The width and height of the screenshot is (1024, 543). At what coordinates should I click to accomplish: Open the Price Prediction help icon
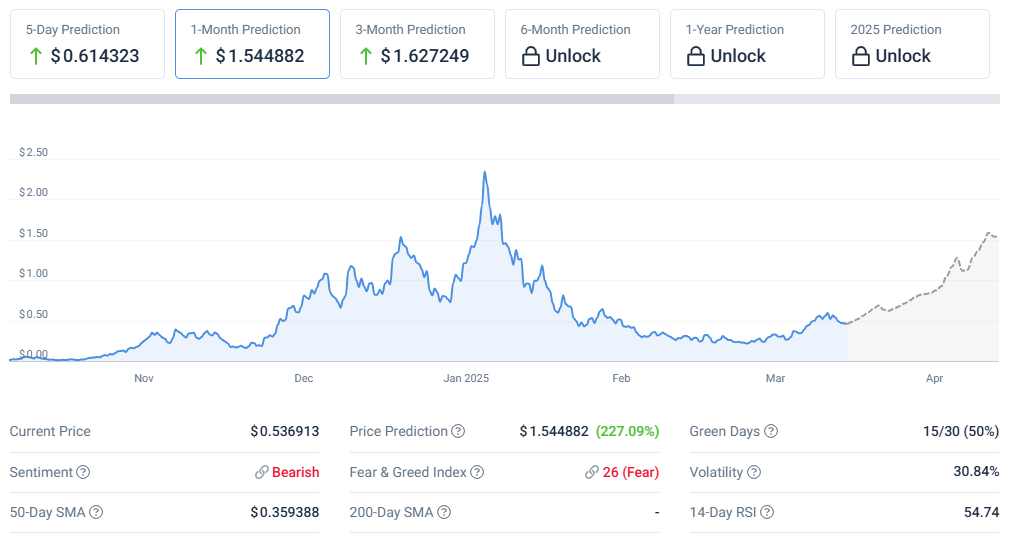(x=458, y=431)
